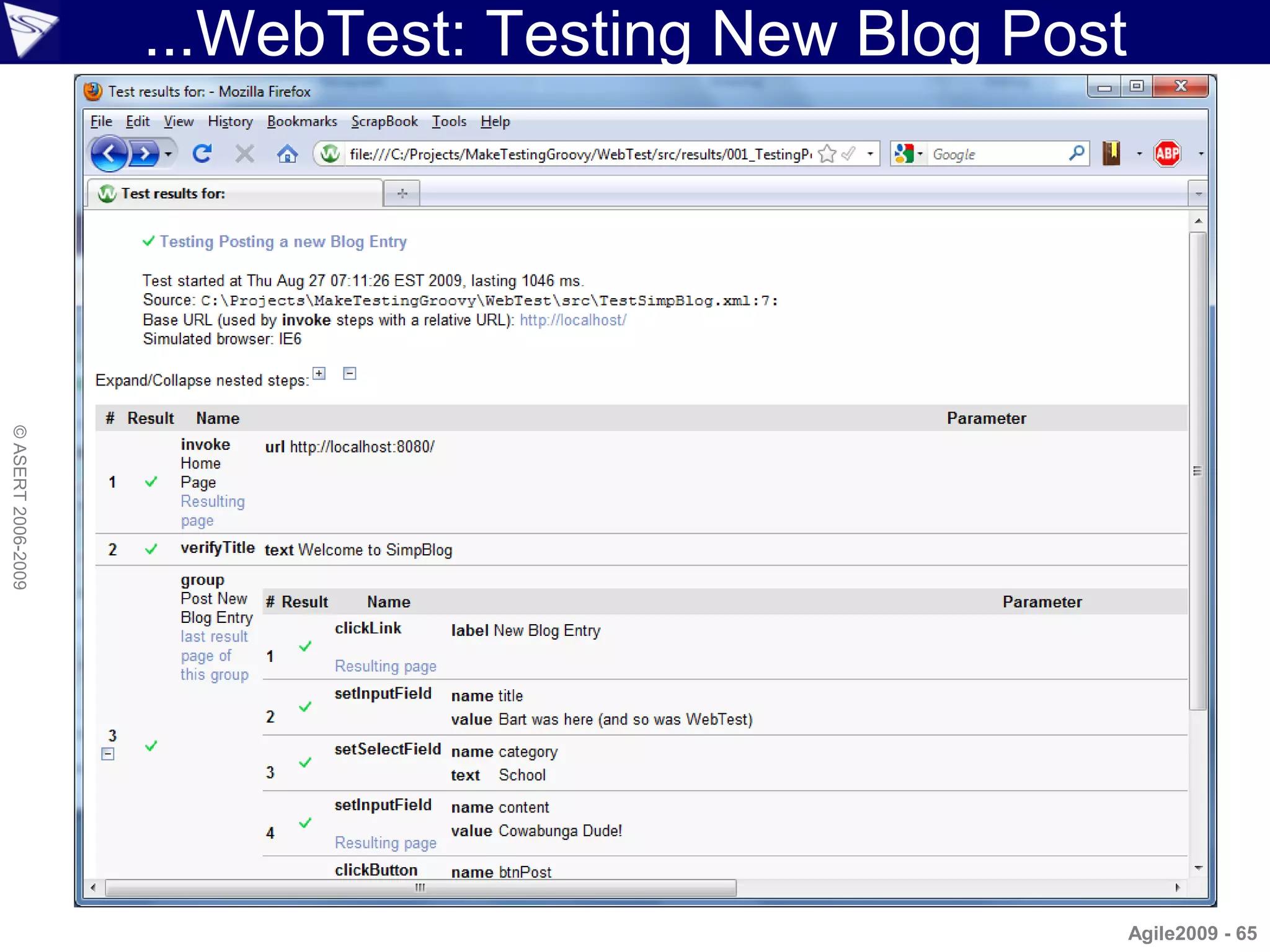Click the green checkmark beside clickLink
Screen dimensions: 1270x952
click(x=305, y=646)
